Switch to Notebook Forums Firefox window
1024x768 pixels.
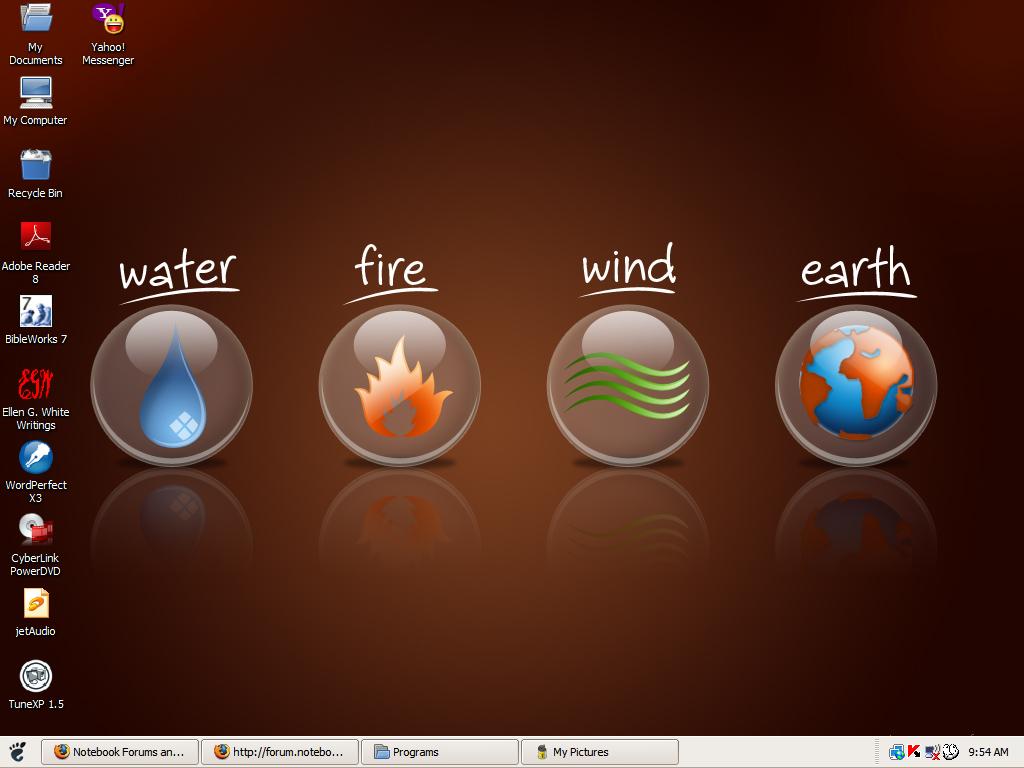coord(120,752)
